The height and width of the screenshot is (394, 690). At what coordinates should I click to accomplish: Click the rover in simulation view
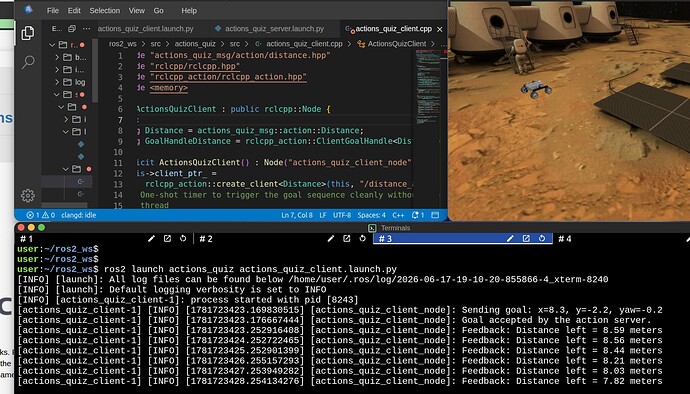coord(536,89)
